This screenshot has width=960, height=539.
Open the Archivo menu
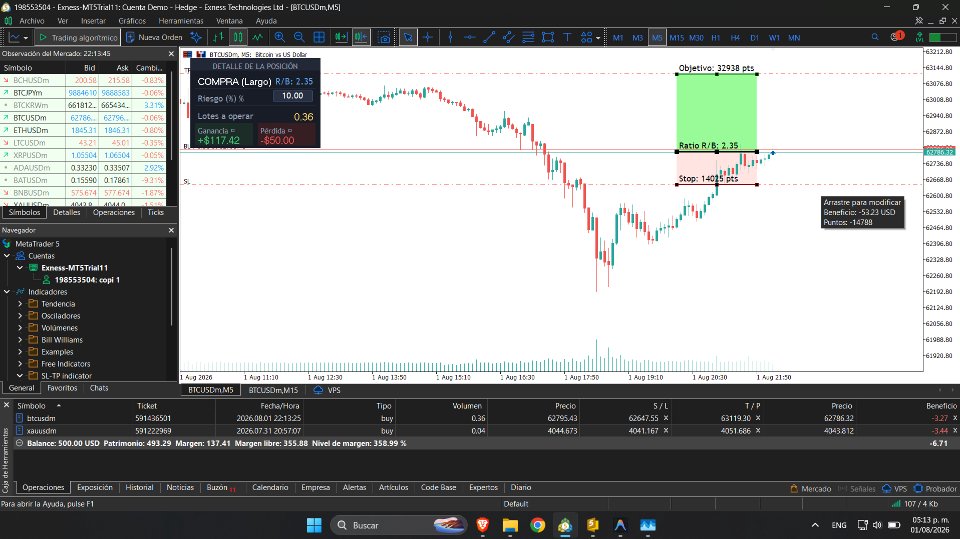pos(32,21)
